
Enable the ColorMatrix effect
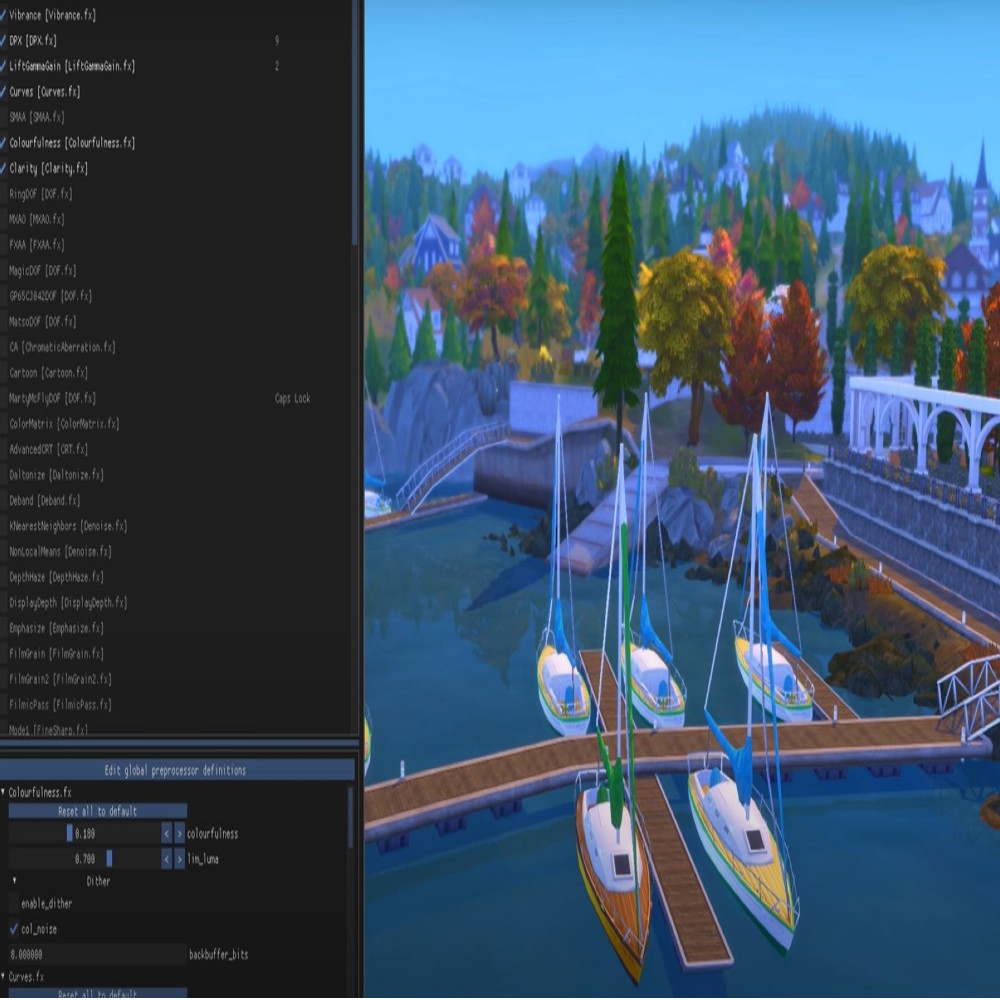[3, 423]
